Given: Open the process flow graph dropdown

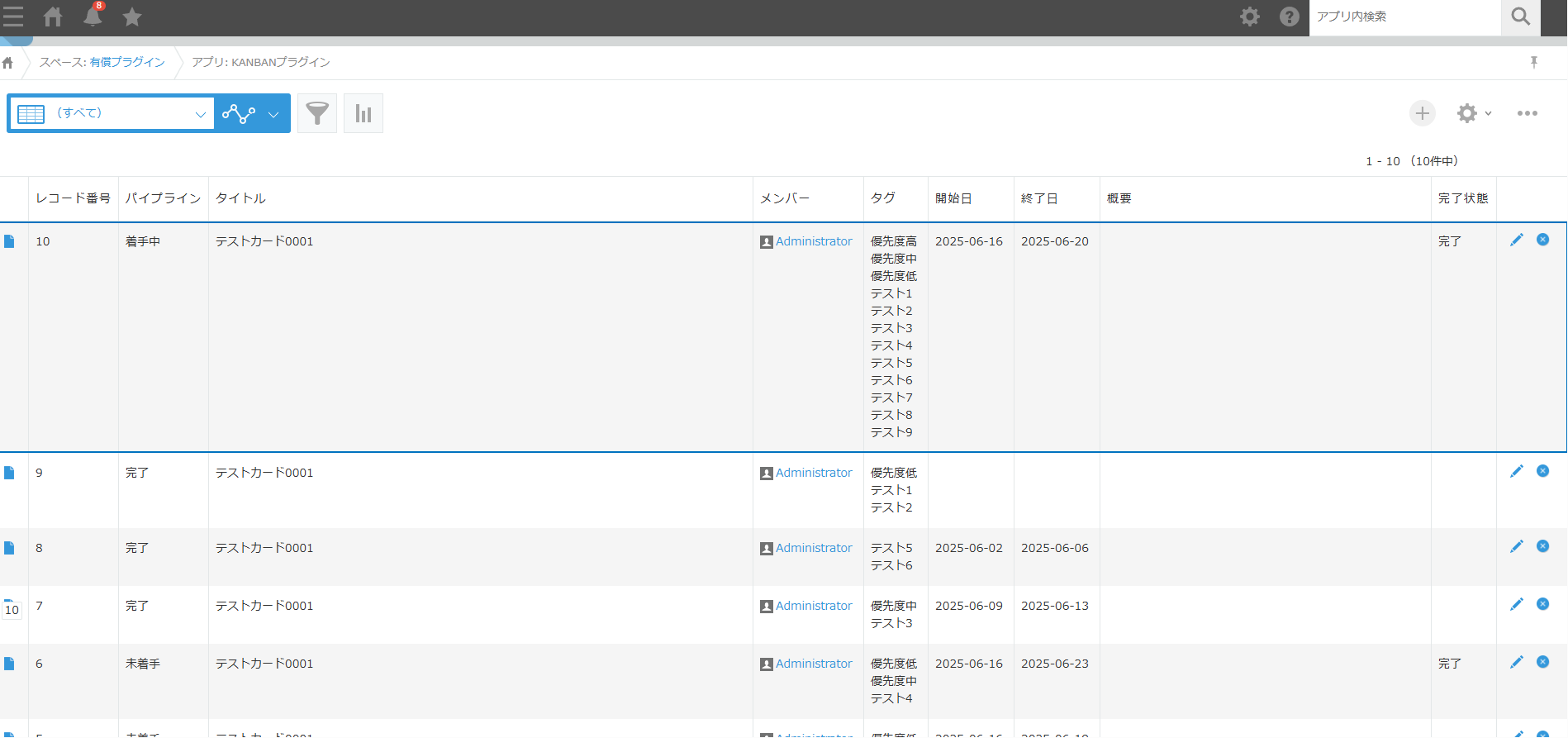Looking at the screenshot, I should coord(252,113).
